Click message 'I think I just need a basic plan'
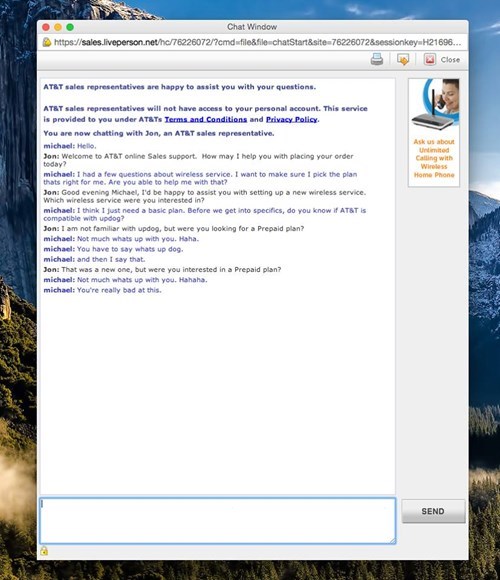This screenshot has width=500, height=580. (x=205, y=215)
